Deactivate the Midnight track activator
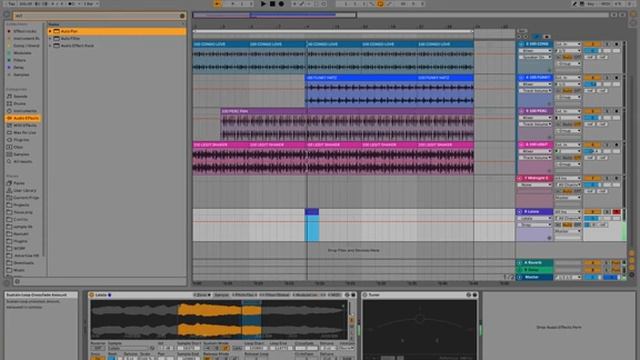640x360 pixels. point(592,178)
